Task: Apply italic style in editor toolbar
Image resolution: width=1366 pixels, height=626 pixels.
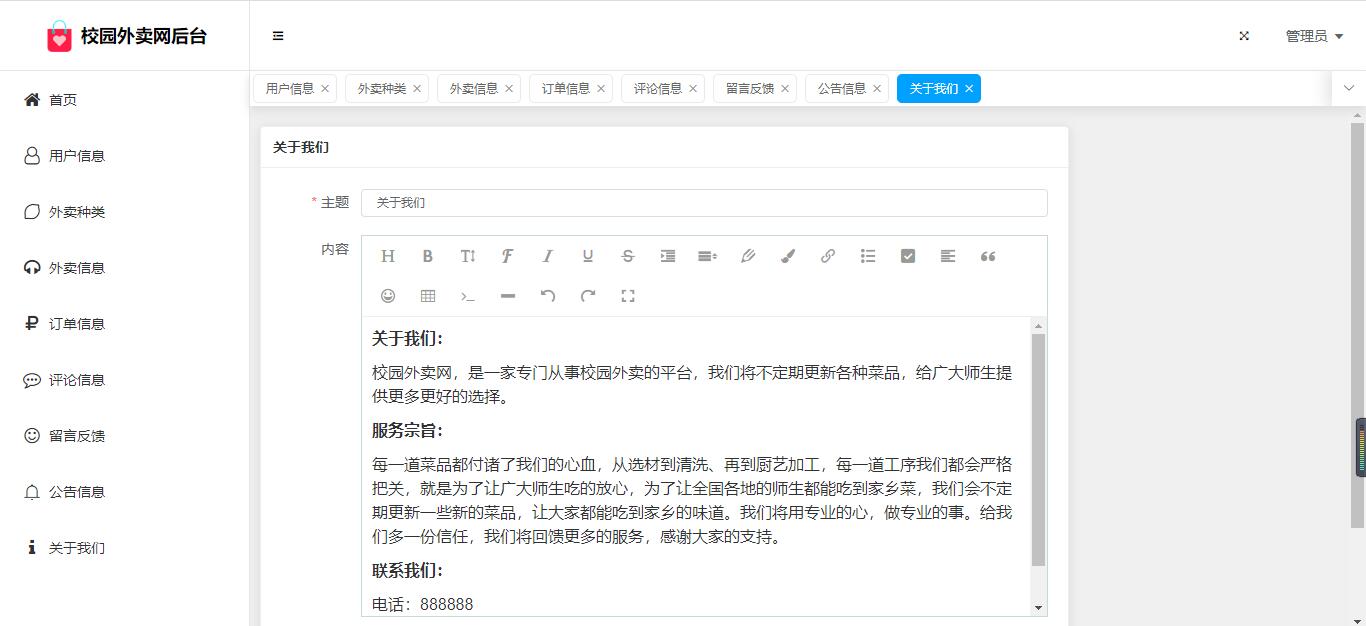Action: [548, 256]
